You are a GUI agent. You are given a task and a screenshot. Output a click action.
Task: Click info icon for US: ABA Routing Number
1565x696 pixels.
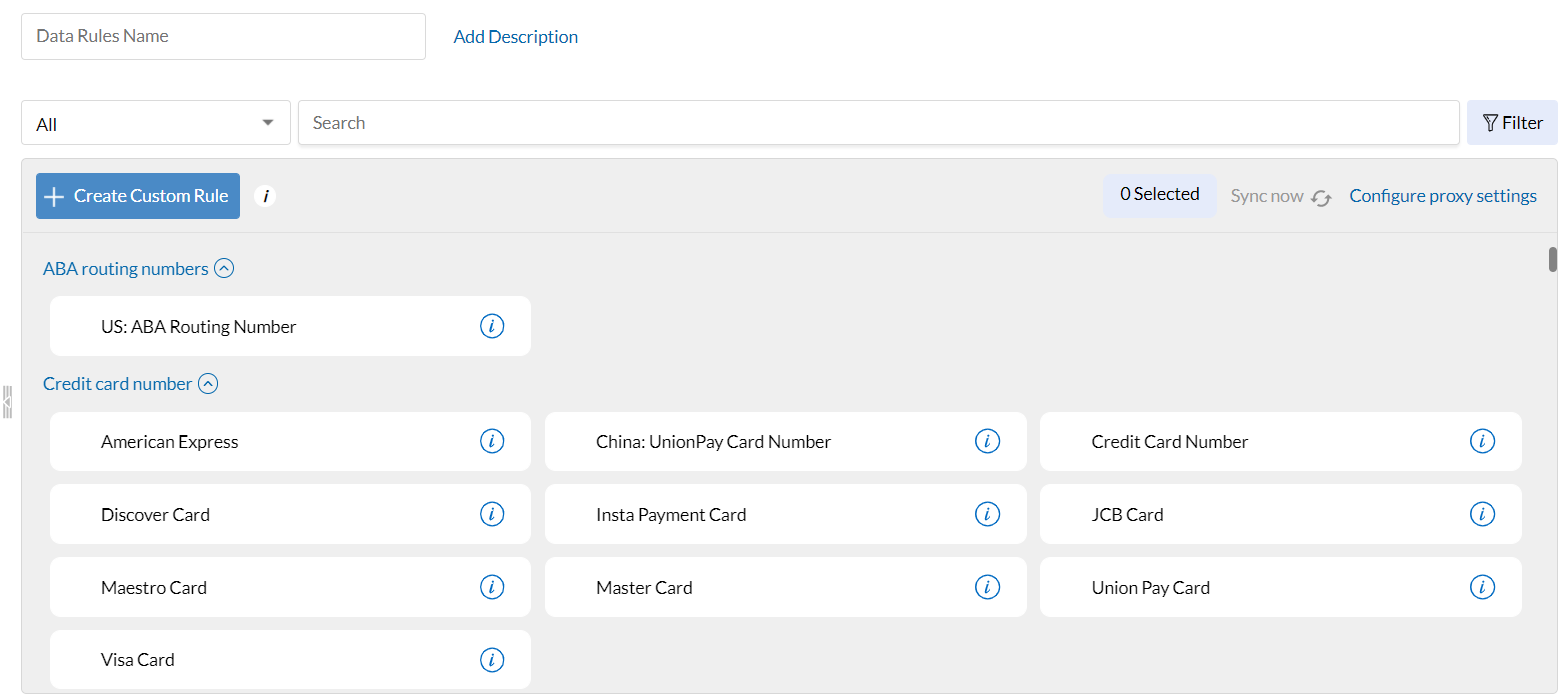pyautogui.click(x=491, y=326)
